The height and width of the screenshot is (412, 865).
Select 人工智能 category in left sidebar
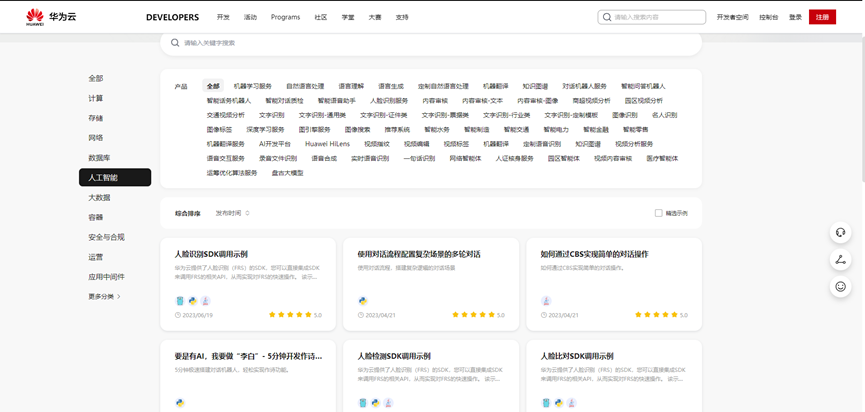click(x=115, y=178)
